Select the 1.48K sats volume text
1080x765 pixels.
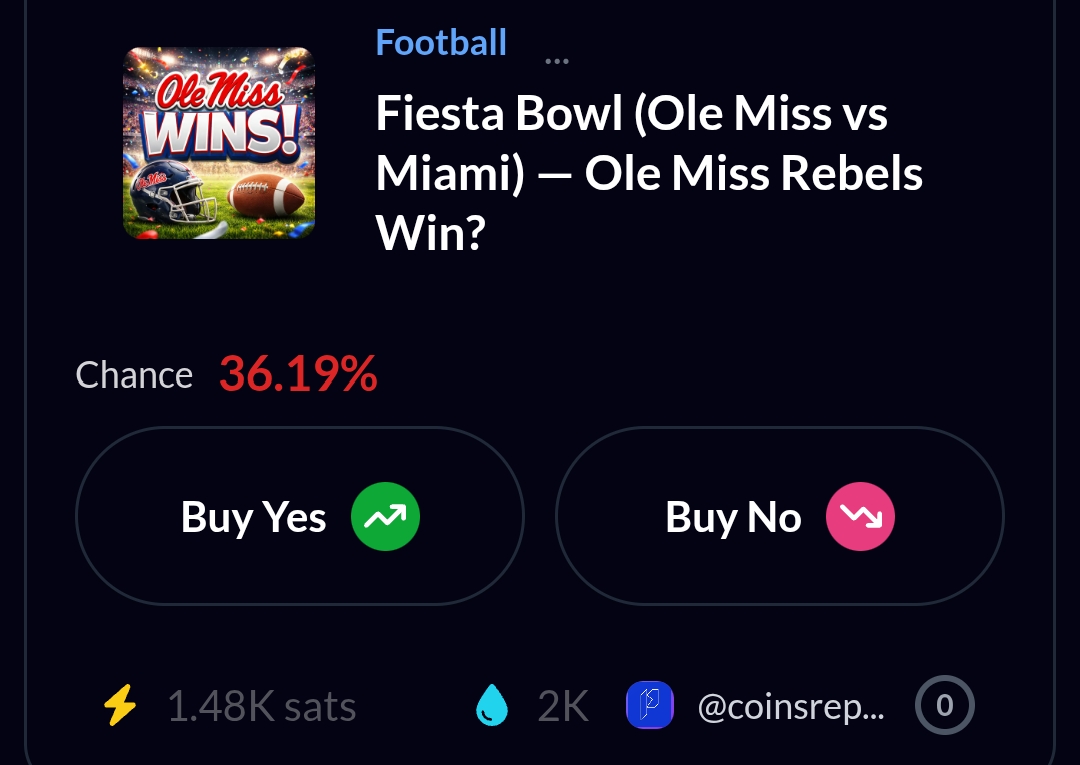pos(261,707)
